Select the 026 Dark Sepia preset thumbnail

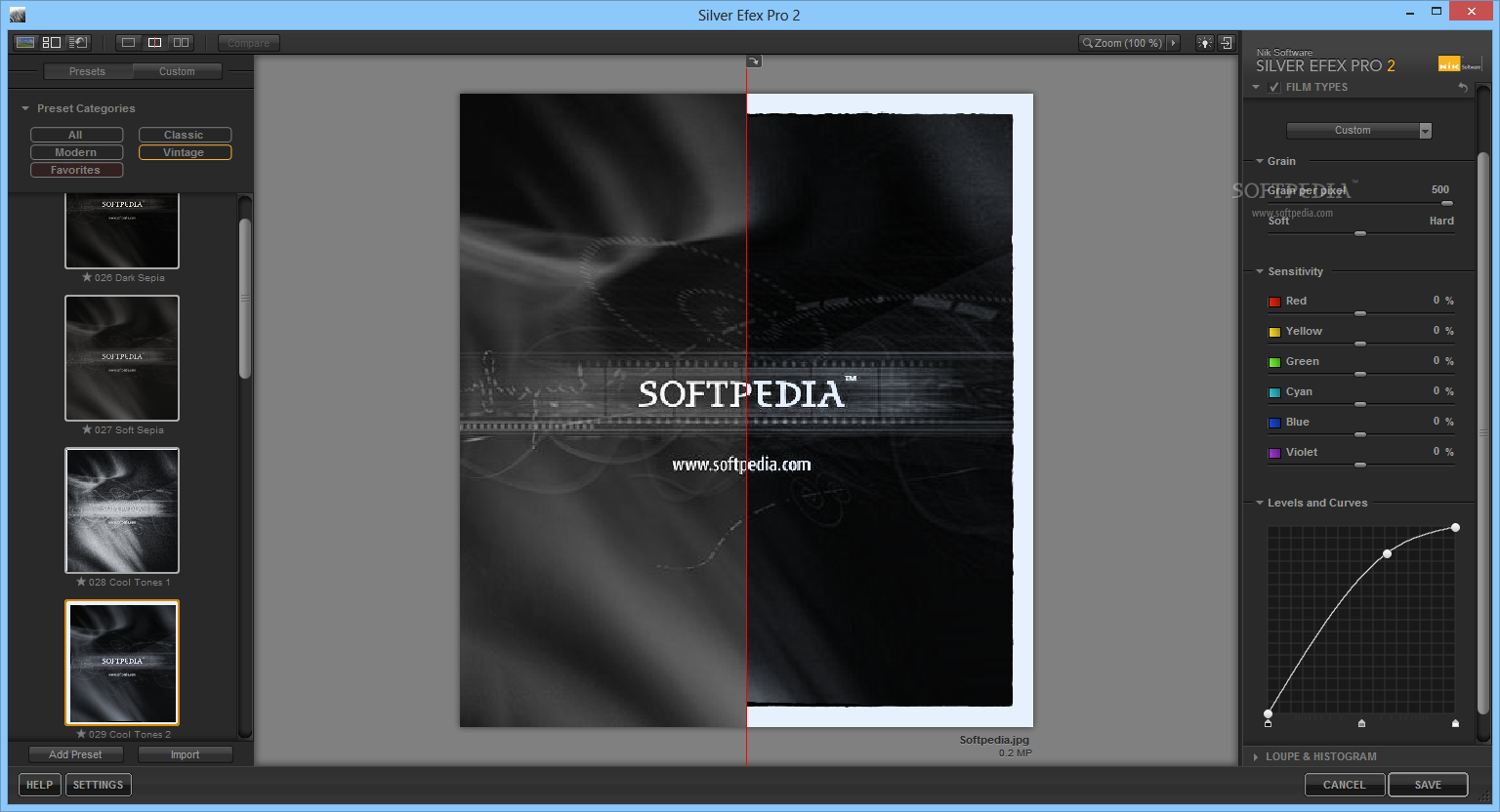click(x=122, y=230)
